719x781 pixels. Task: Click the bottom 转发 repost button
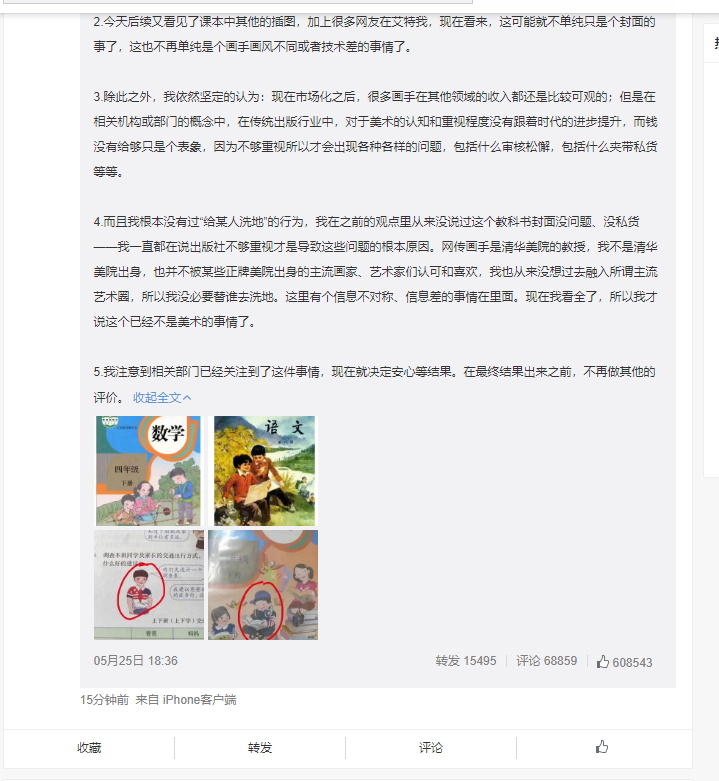[260, 748]
